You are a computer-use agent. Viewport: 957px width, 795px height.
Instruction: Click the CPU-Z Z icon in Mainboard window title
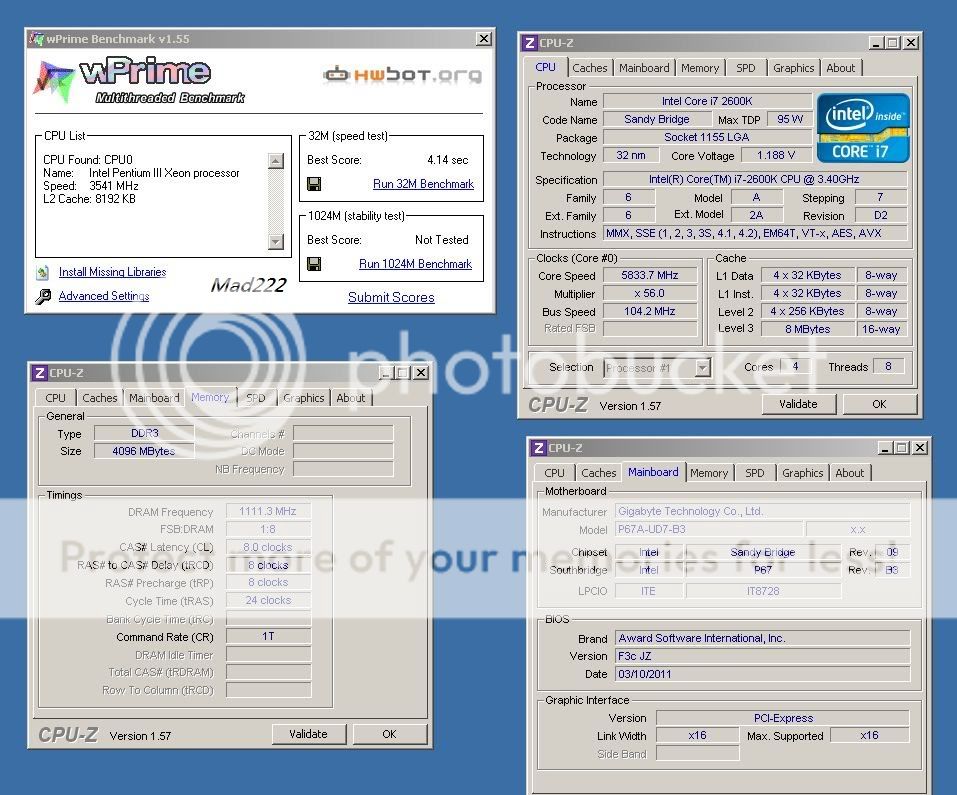click(x=538, y=448)
